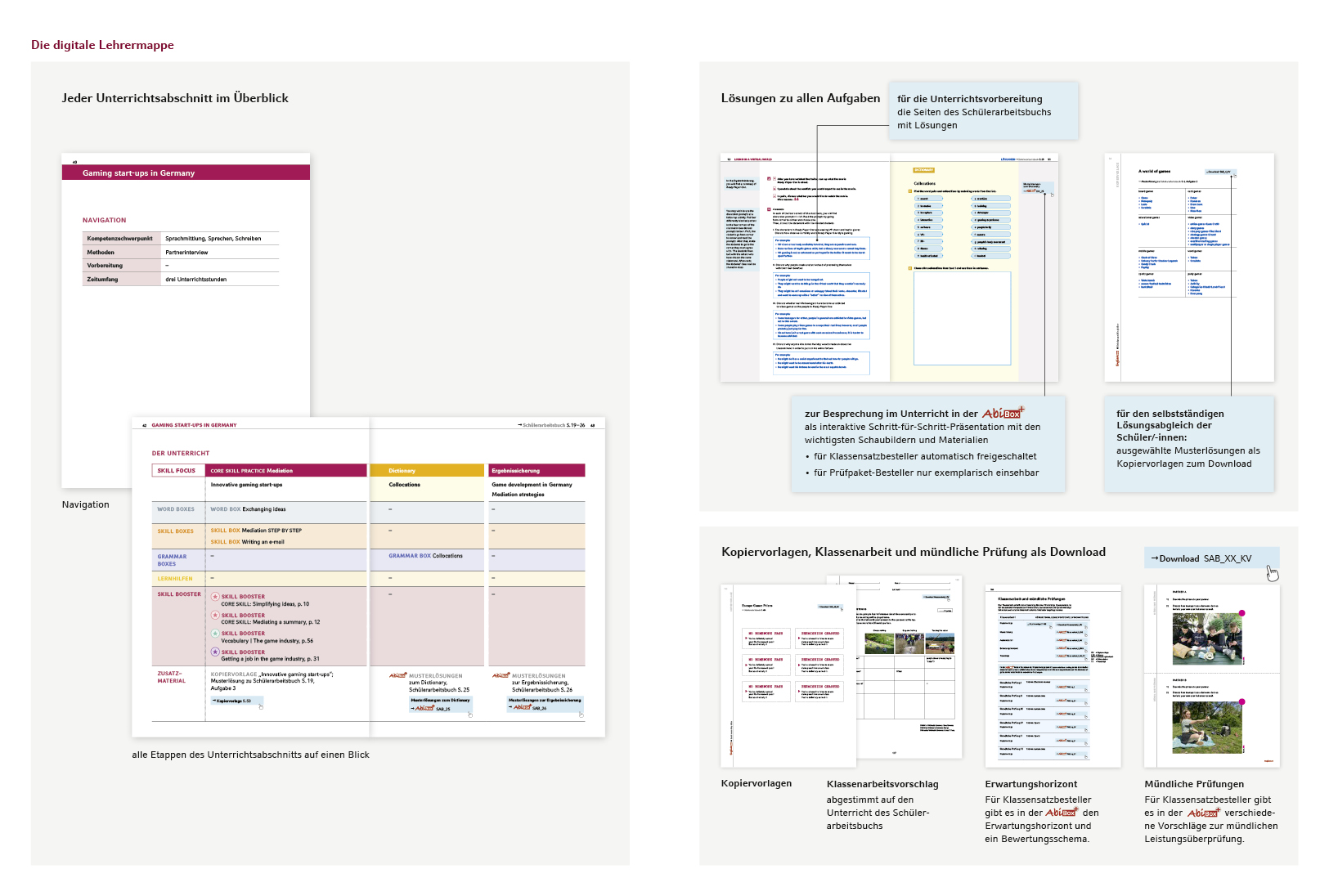Click AbiBox logo in Mündliche Prüfungen description
The height and width of the screenshot is (896, 1329).
[x=1203, y=813]
